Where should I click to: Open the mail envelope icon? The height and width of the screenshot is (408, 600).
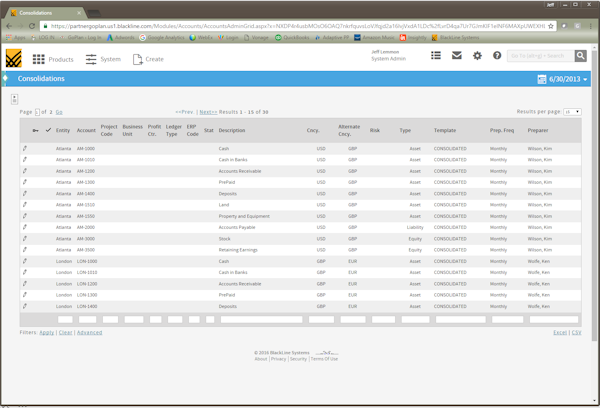(x=457, y=55)
